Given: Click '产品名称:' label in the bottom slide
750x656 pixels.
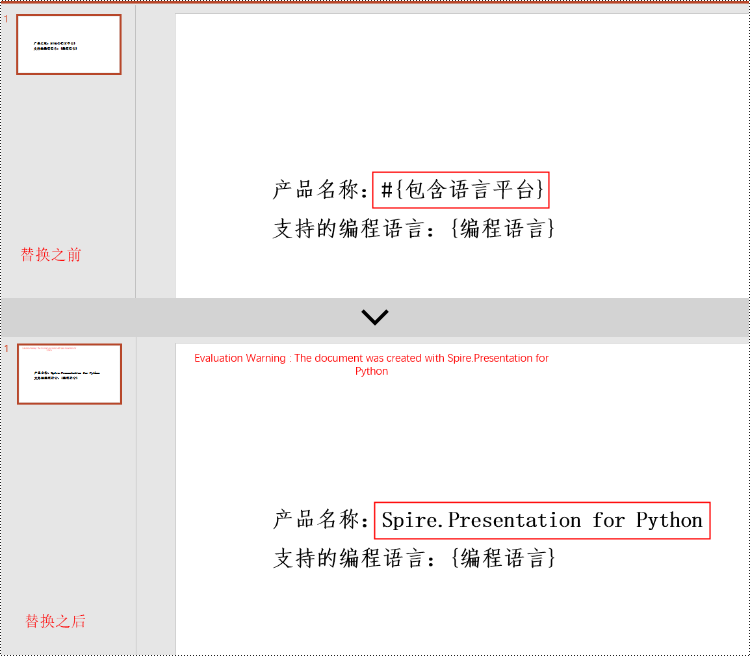Looking at the screenshot, I should click(x=320, y=520).
